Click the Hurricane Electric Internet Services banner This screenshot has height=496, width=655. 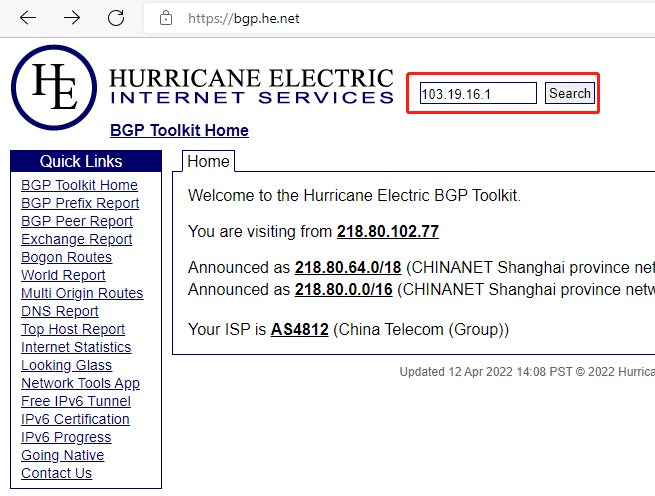pos(251,86)
